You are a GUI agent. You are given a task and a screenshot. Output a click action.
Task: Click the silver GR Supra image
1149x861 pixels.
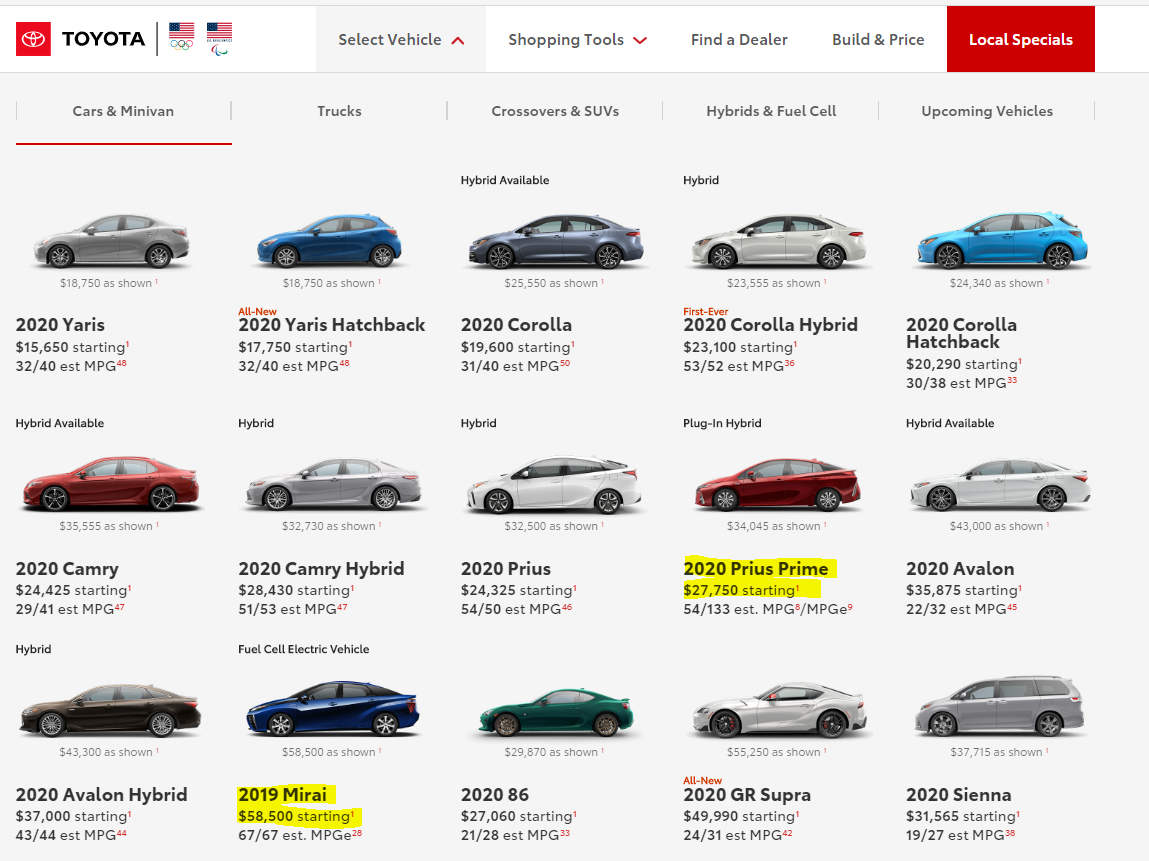point(781,709)
